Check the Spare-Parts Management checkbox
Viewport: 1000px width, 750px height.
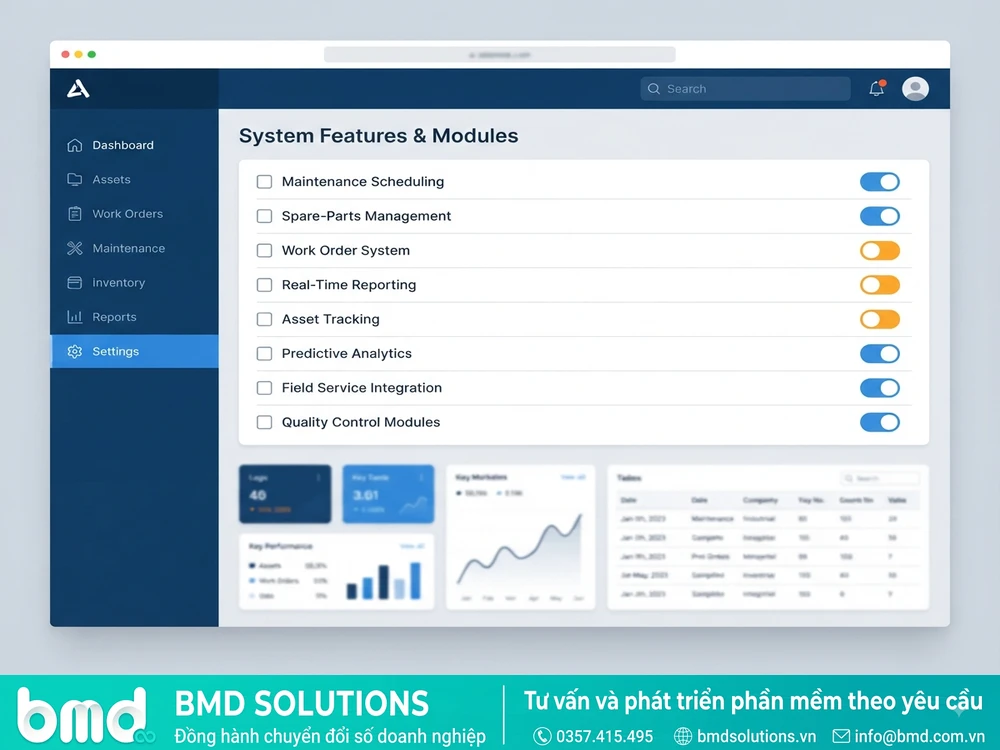pyautogui.click(x=264, y=216)
